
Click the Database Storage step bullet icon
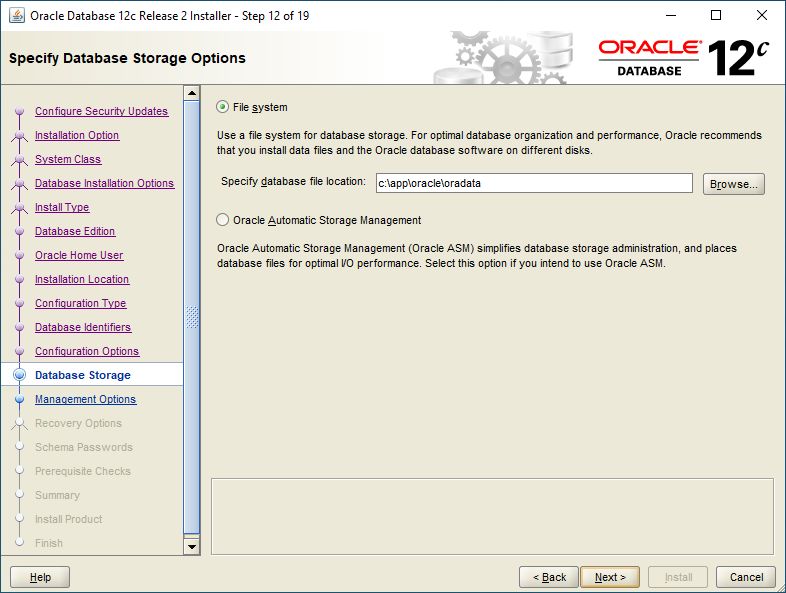[20, 375]
